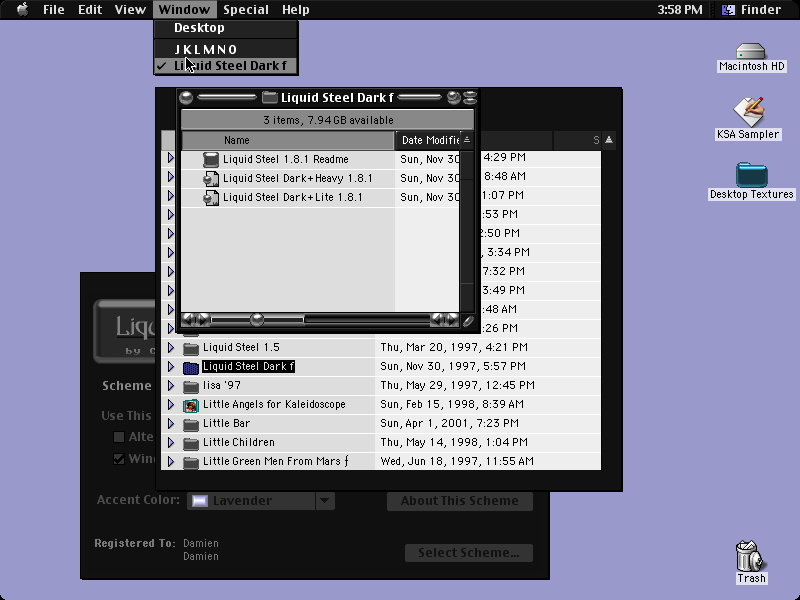The height and width of the screenshot is (600, 800).
Task: Select Liquid Steel 1.8.1 Readme file icon
Action: [211, 160]
